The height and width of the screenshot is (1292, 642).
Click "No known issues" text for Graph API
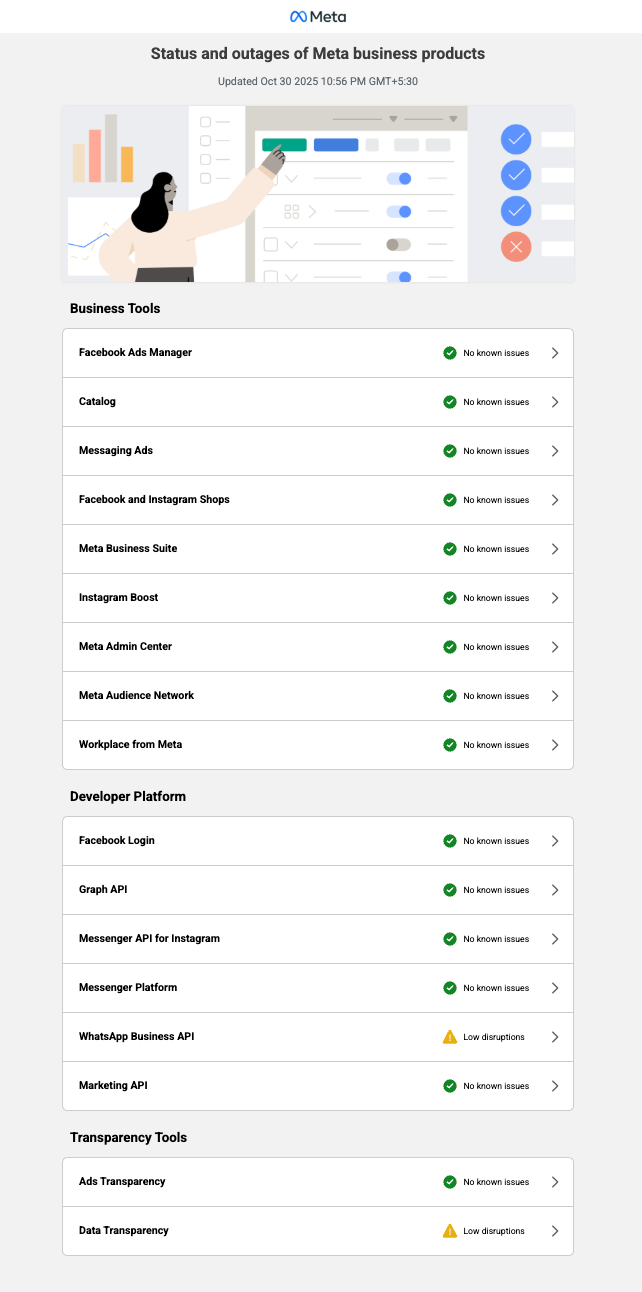pos(496,890)
